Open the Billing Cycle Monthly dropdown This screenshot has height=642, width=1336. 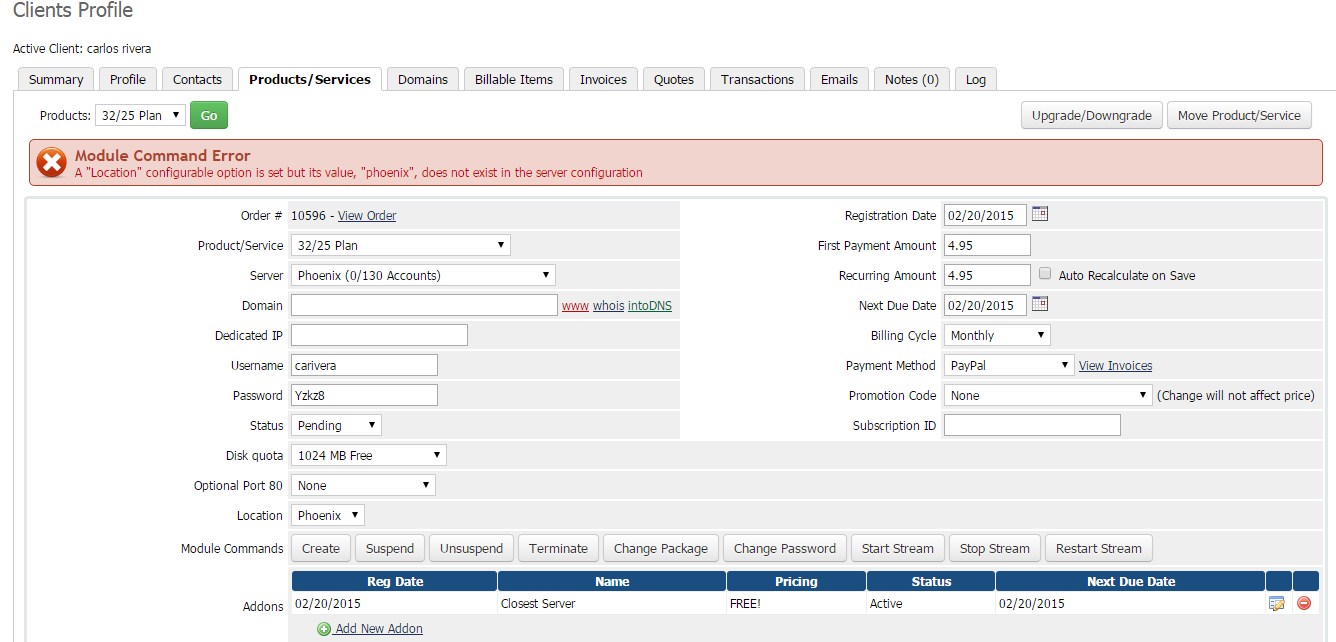tap(997, 335)
